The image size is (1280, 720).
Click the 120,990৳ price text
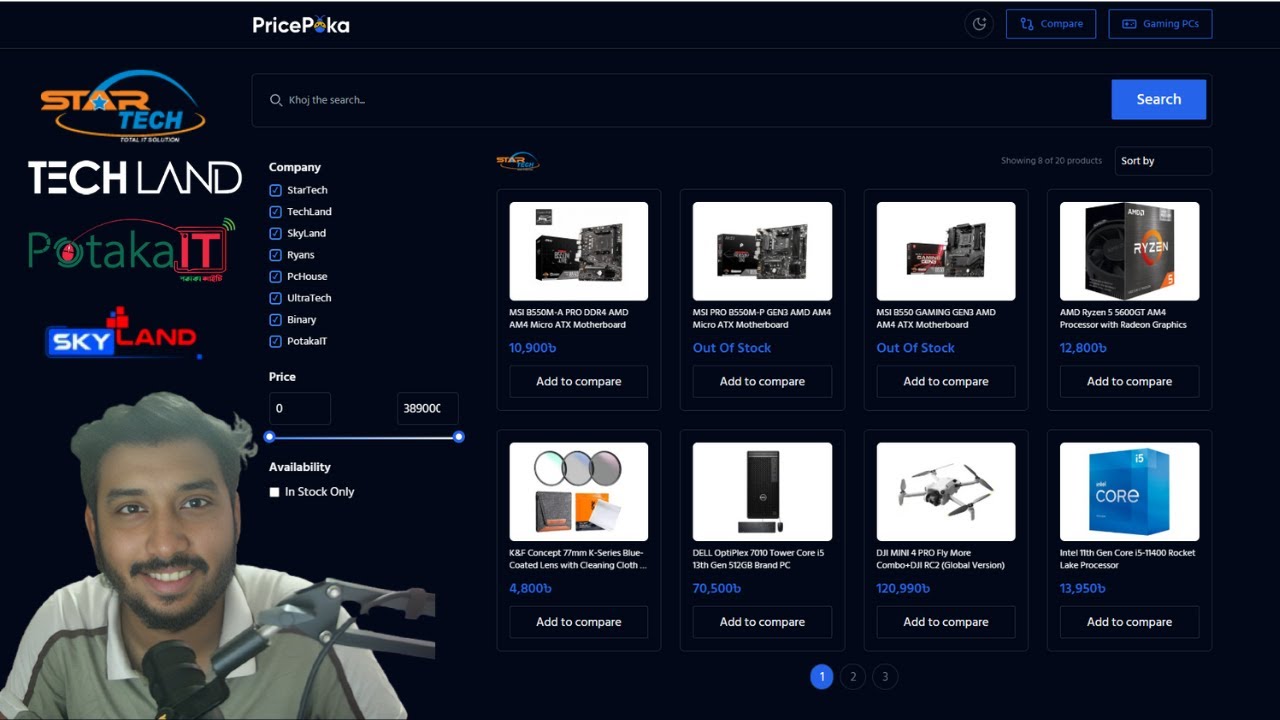pyautogui.click(x=903, y=589)
